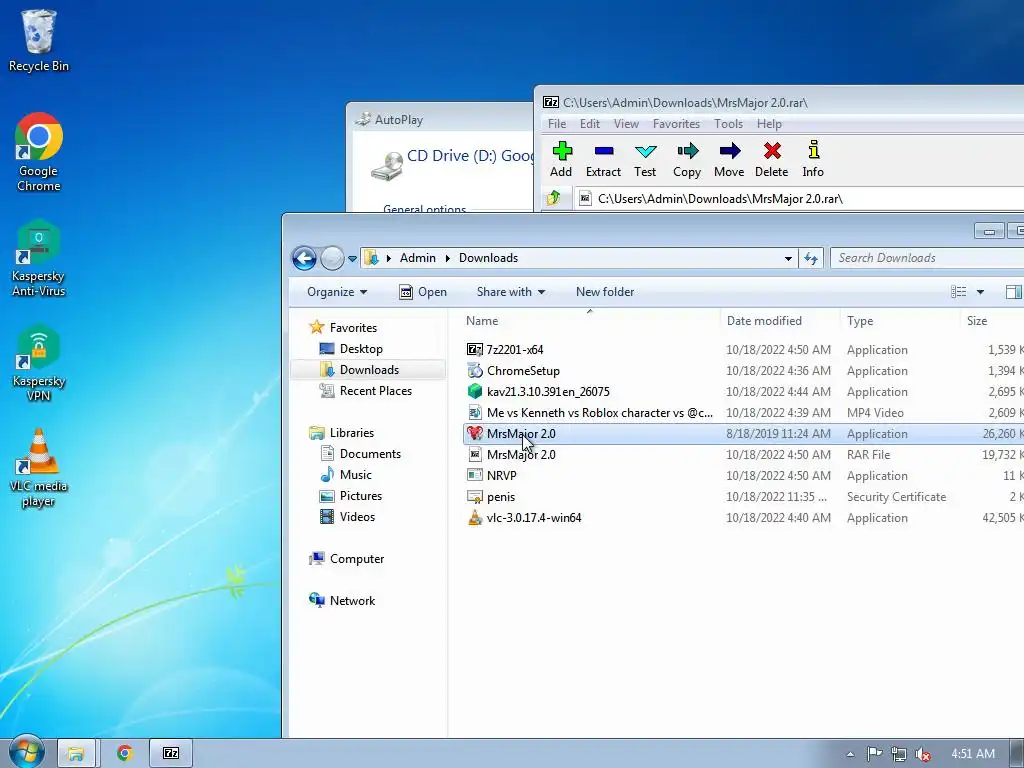Click the Admin breadcrumb in address bar
1024x768 pixels.
click(417, 258)
